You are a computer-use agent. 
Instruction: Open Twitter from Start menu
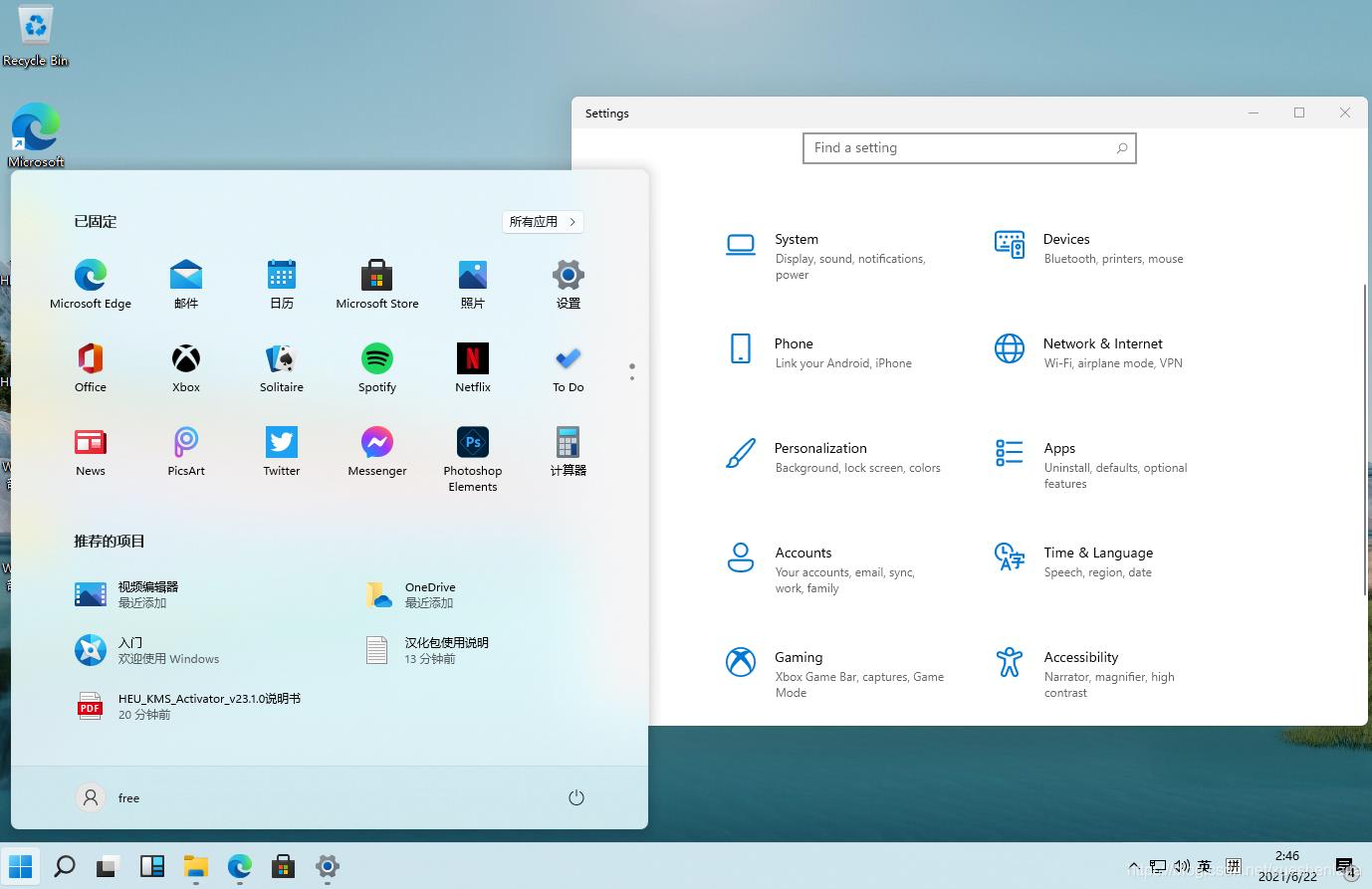coord(282,451)
